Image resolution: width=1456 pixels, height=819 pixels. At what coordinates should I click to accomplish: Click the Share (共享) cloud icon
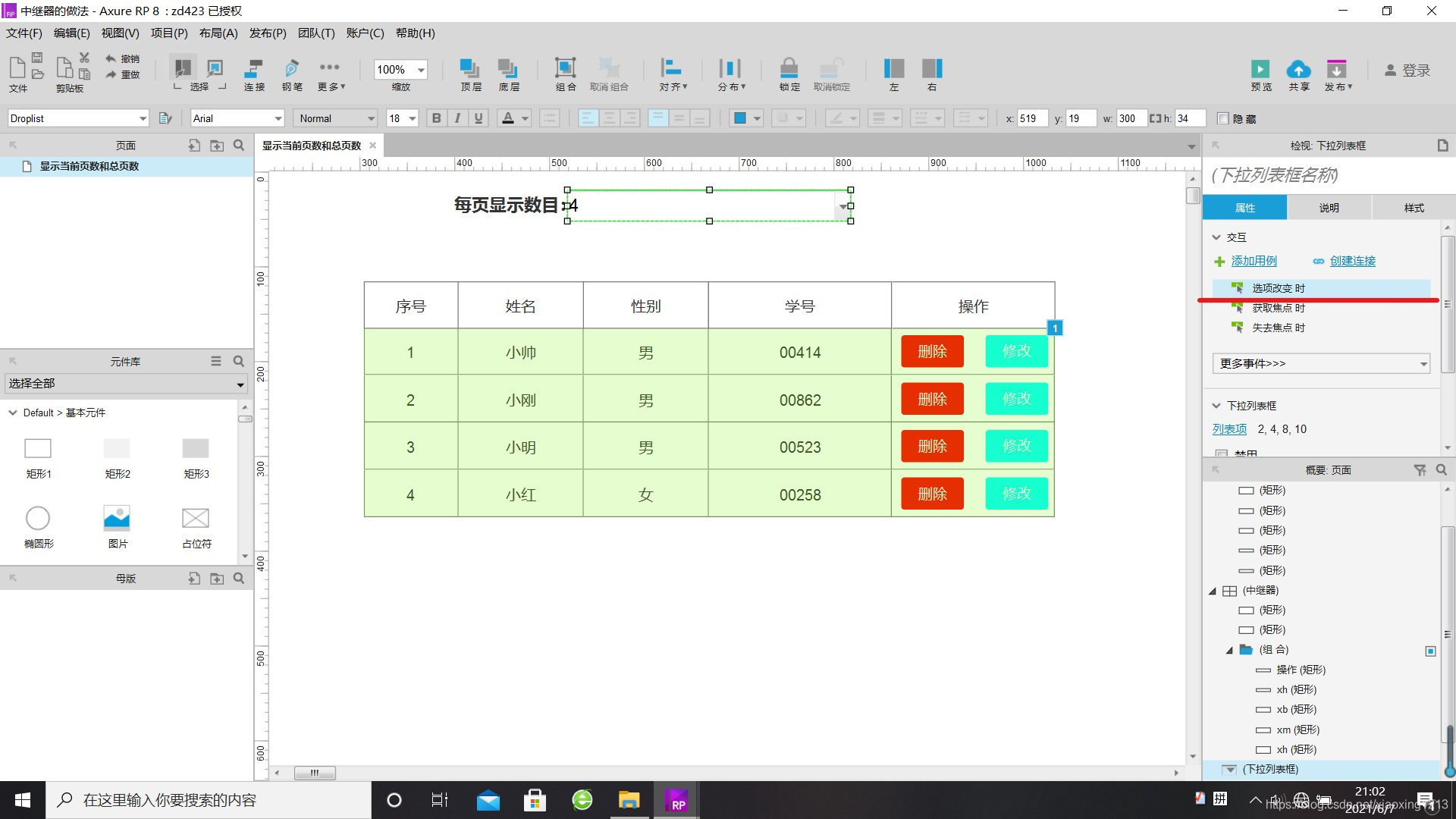point(1298,70)
